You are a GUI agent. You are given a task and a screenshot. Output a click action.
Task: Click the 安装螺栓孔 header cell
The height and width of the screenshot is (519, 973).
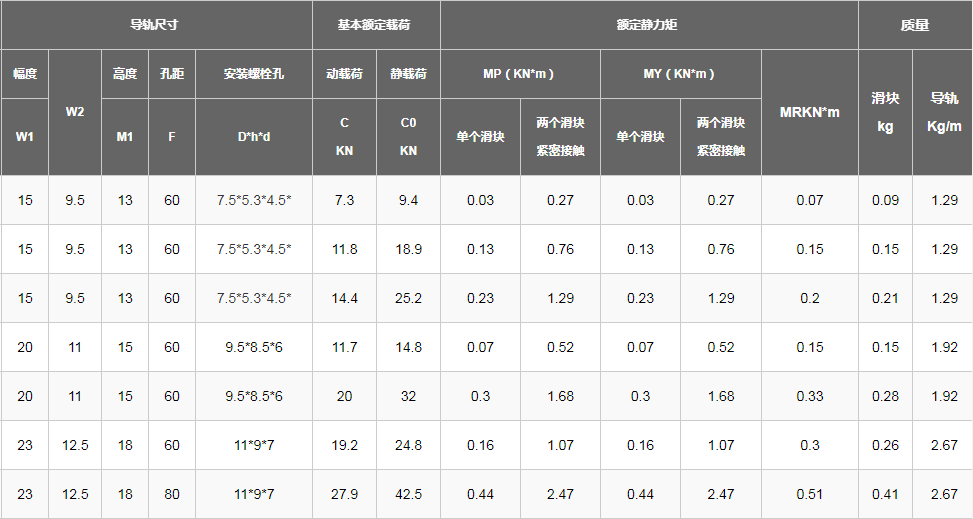coord(254,74)
